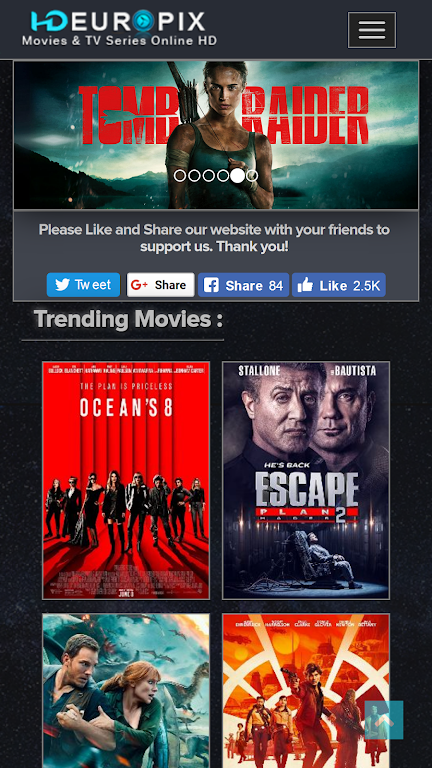
Task: Like the site with thumbs-up button
Action: click(339, 285)
